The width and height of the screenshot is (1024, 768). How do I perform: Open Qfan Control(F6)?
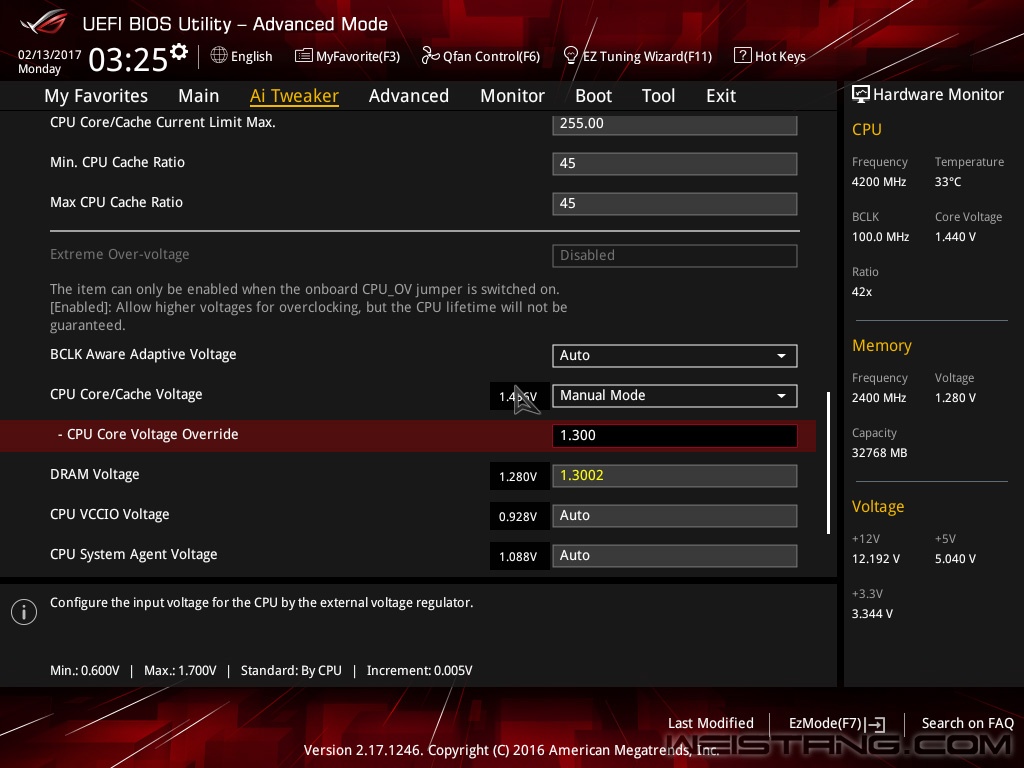point(481,56)
